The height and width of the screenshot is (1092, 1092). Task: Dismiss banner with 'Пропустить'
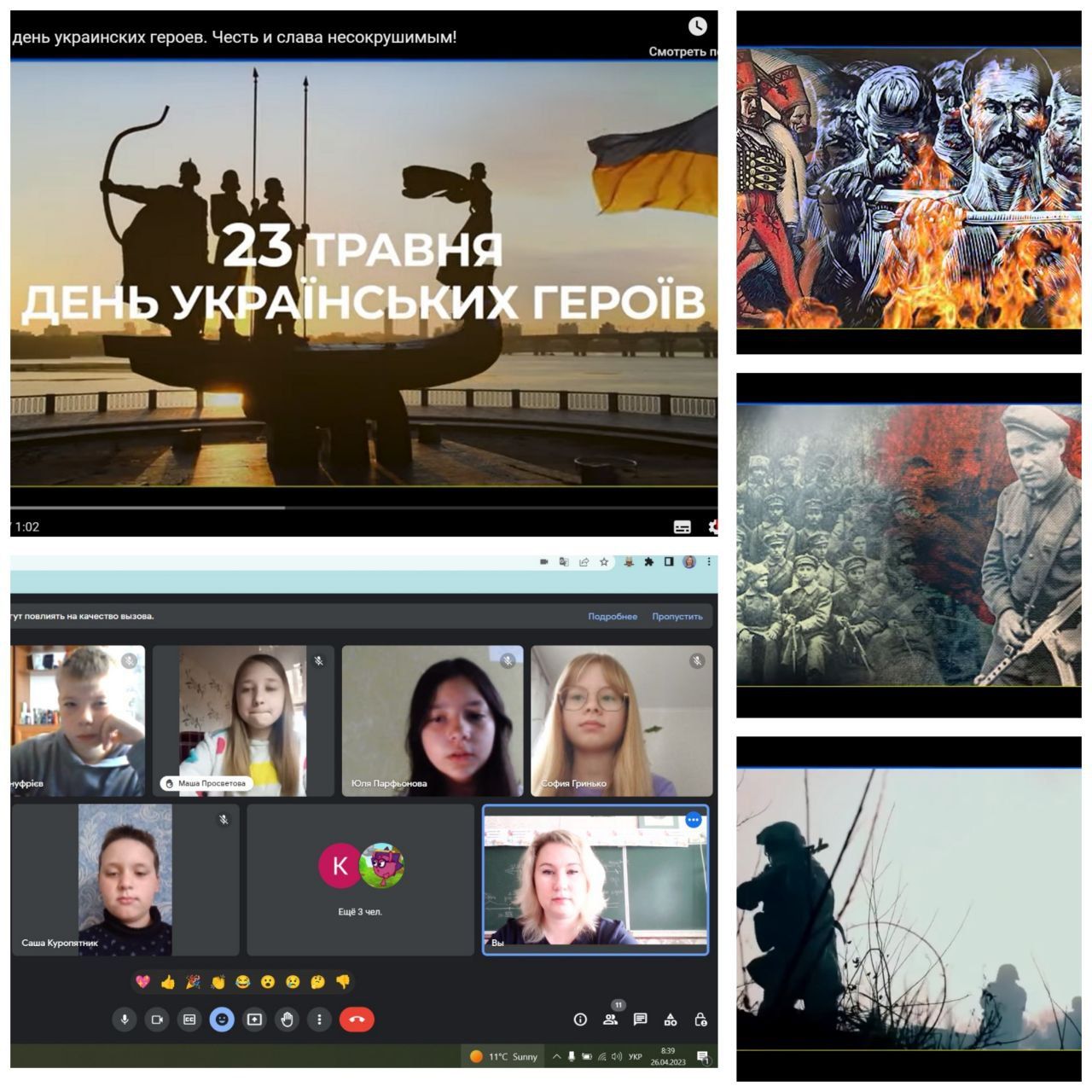677,616
